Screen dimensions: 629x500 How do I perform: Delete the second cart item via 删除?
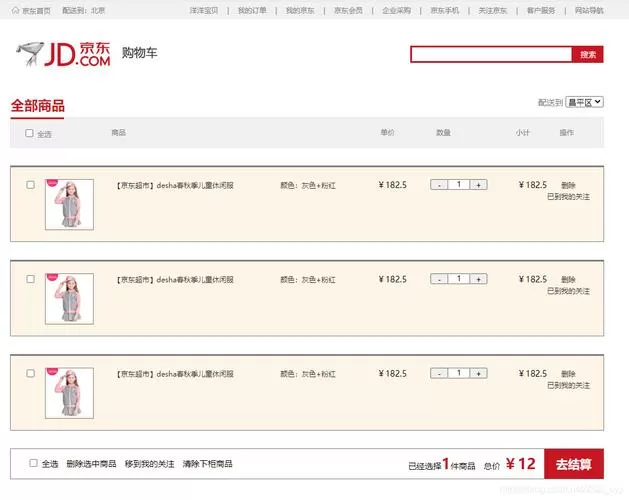pos(568,279)
